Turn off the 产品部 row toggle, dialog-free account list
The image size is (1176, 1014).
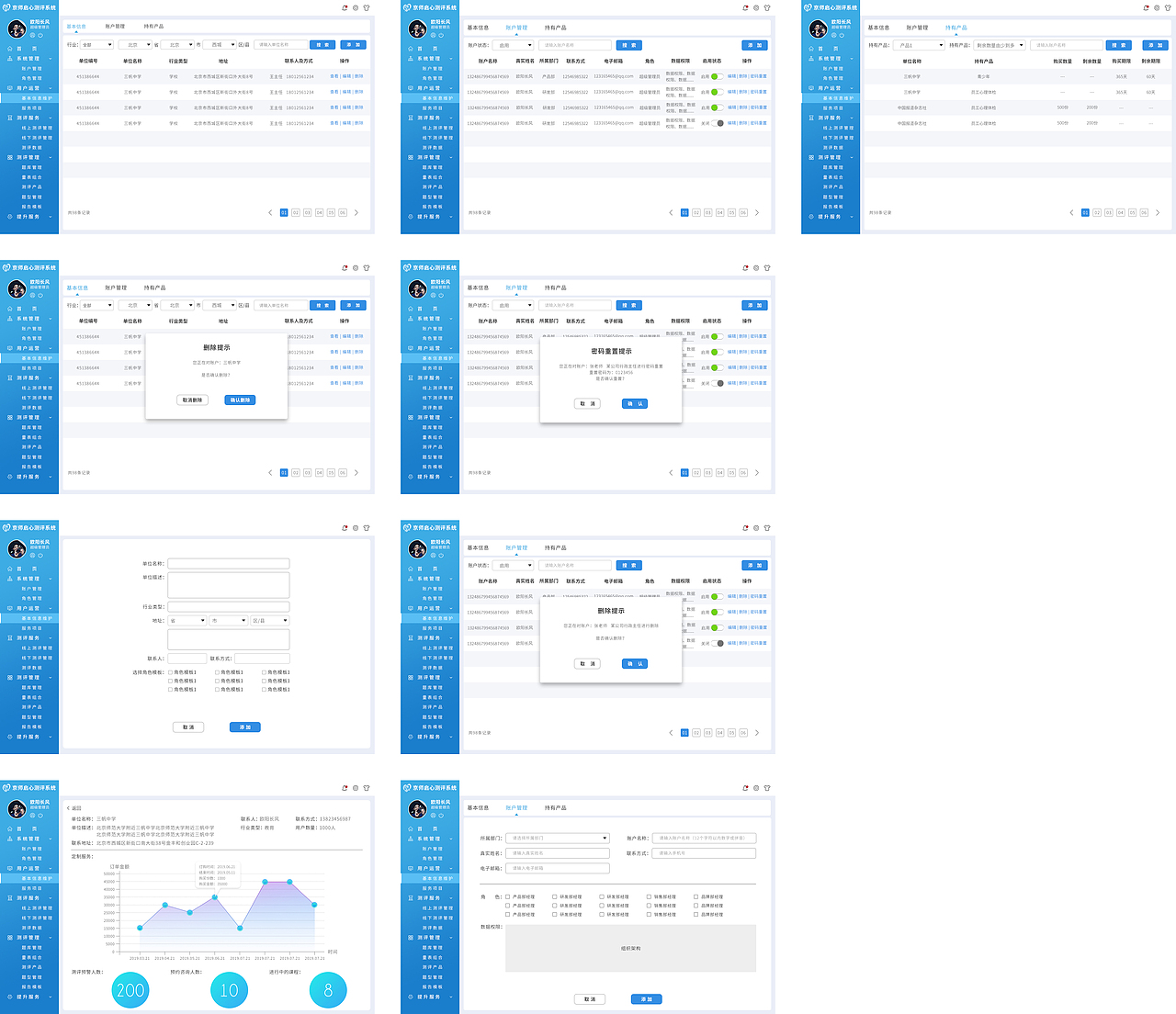pos(718,76)
